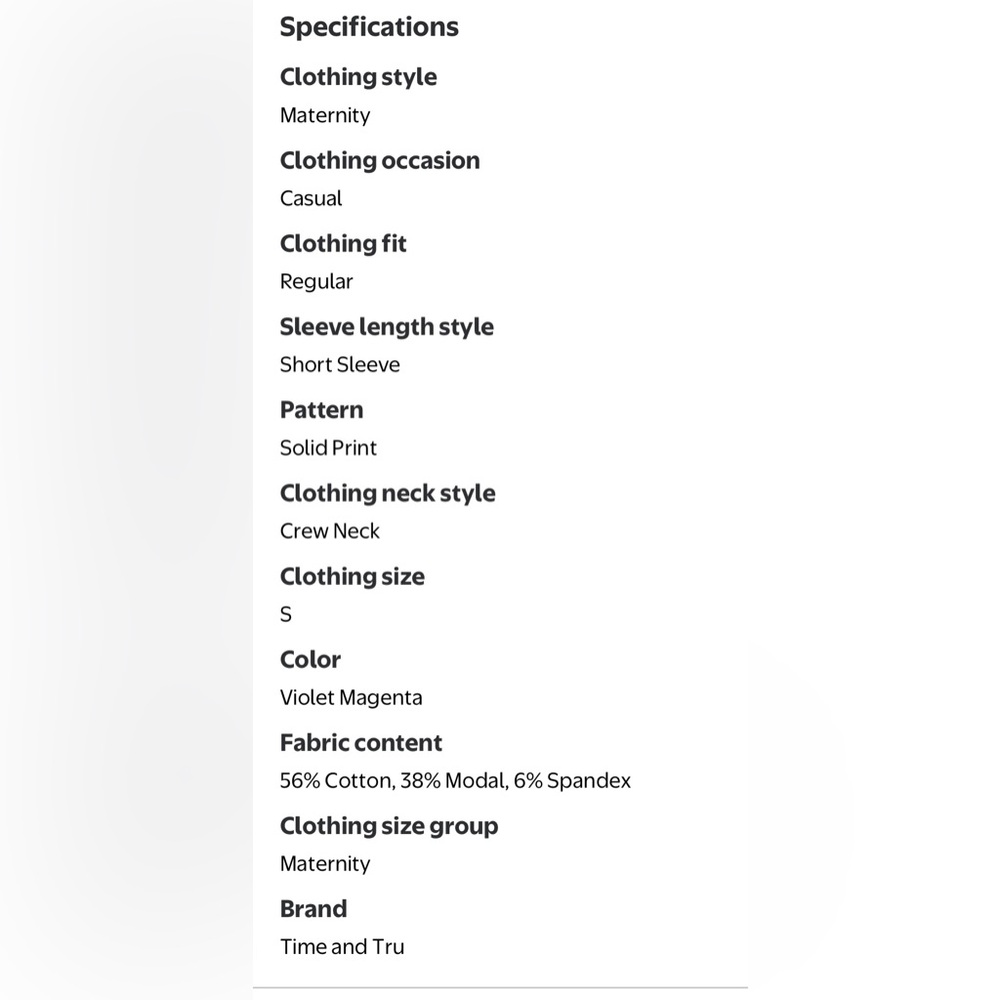Select the Pattern label

pos(321,410)
